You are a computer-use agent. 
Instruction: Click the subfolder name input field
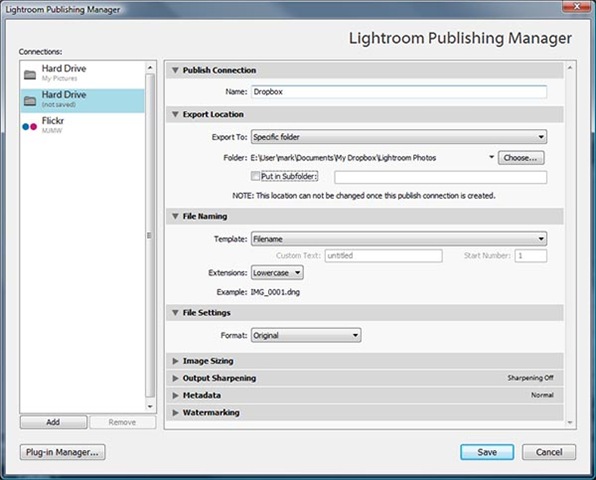point(441,177)
